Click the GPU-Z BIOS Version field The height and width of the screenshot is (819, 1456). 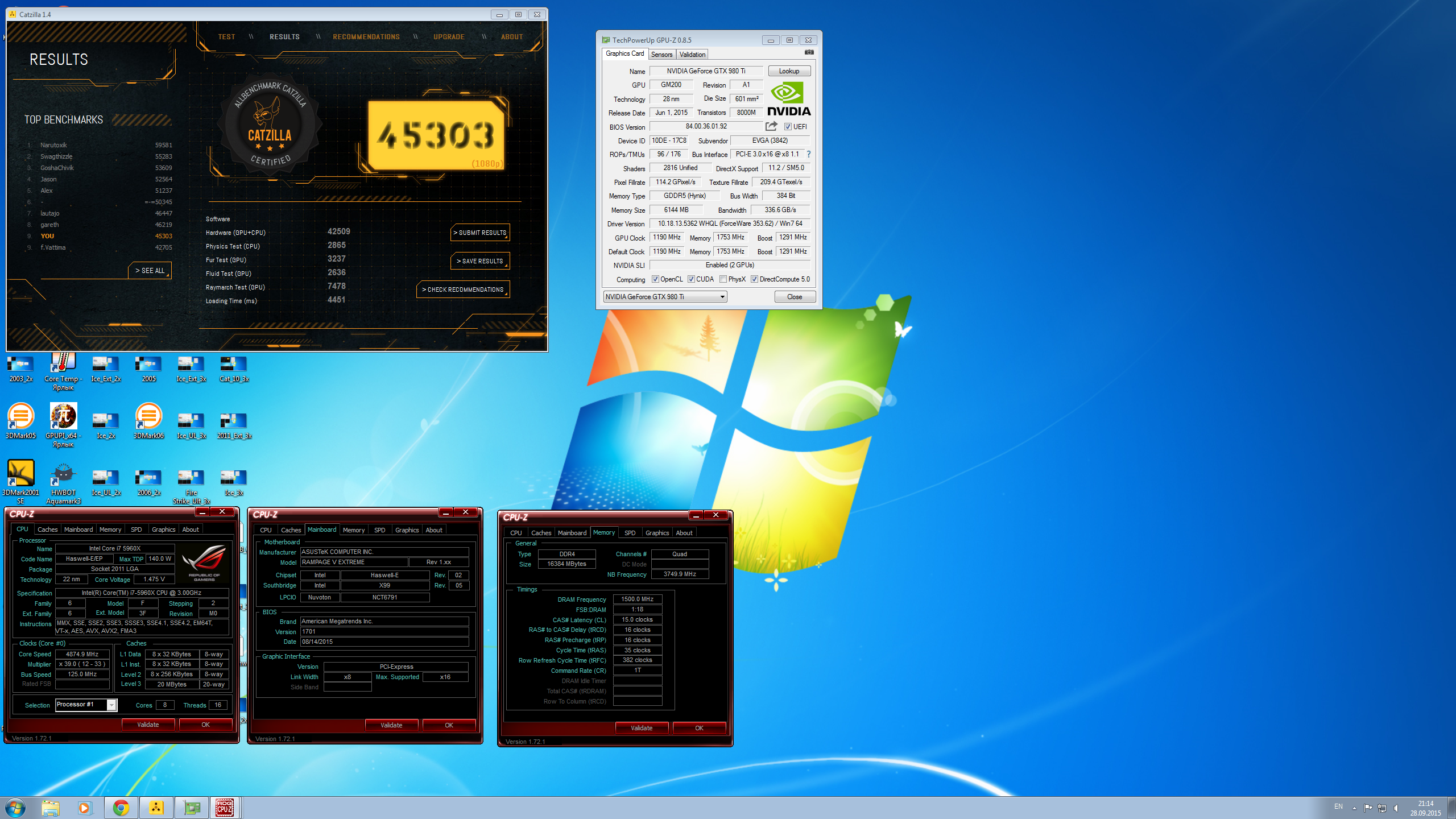706,126
